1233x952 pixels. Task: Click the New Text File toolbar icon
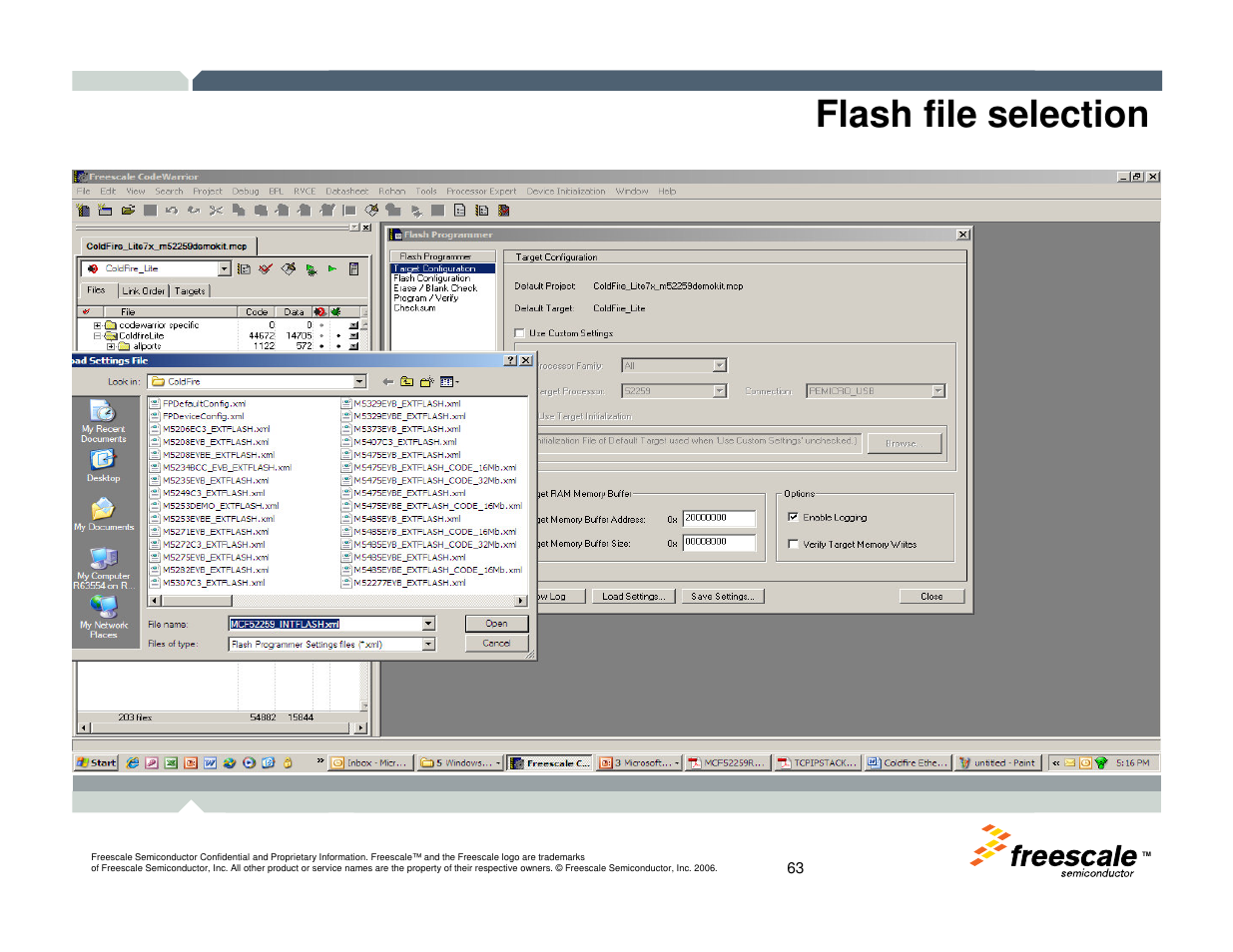point(83,211)
